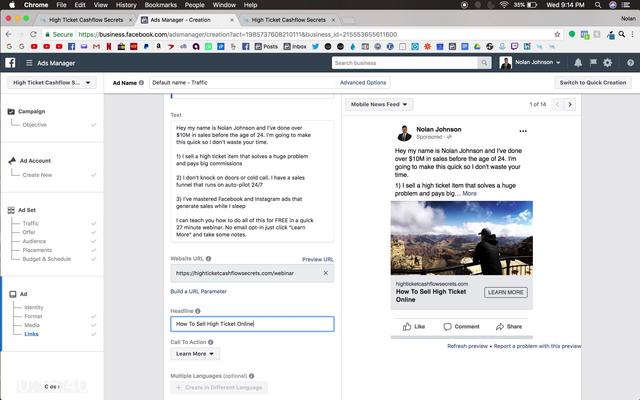Click Switch to Quick Creation button
This screenshot has height=400, width=640.
point(593,82)
